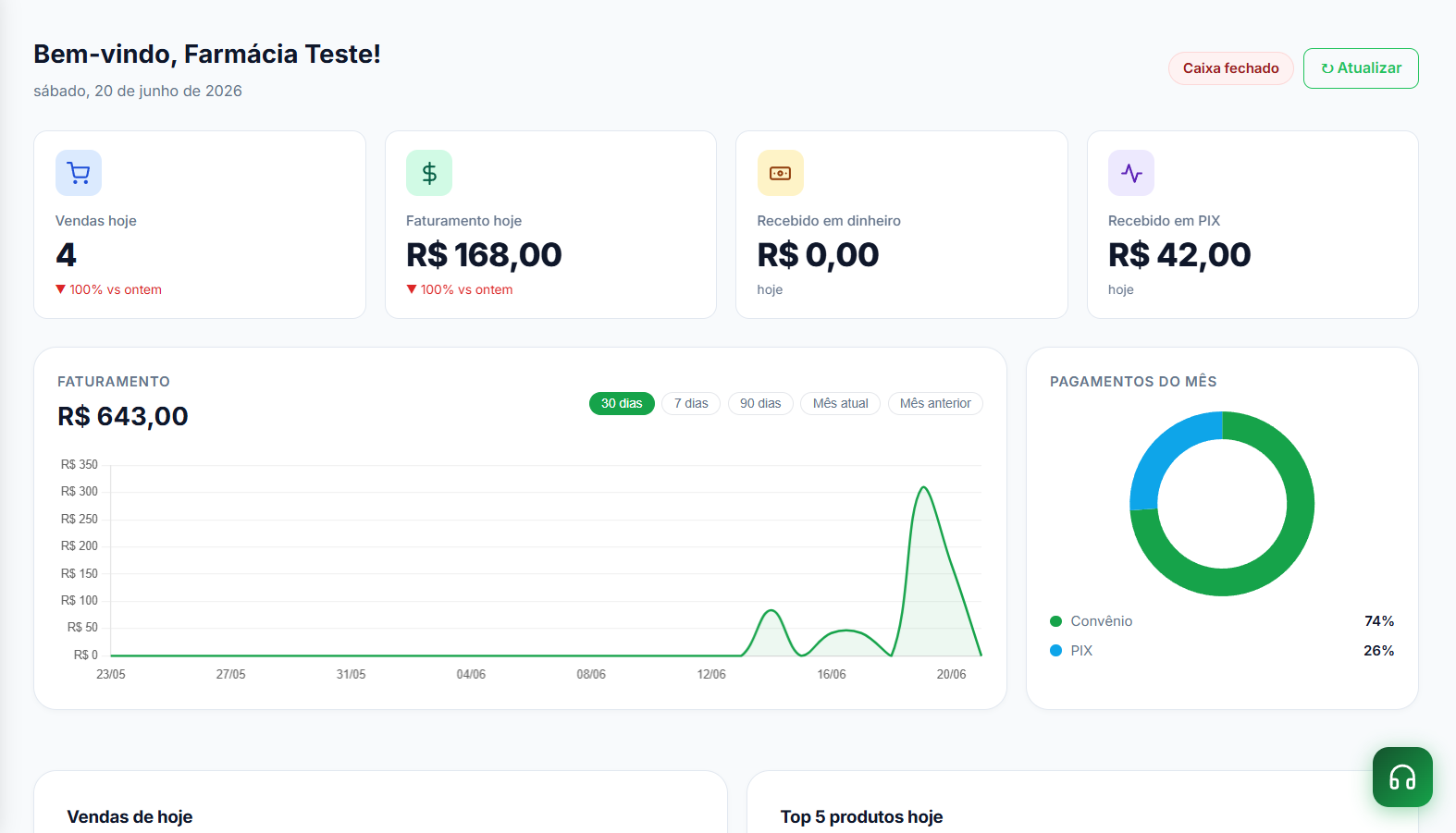This screenshot has height=833, width=1456.
Task: Switch chart to 90 dias
Action: [760, 403]
